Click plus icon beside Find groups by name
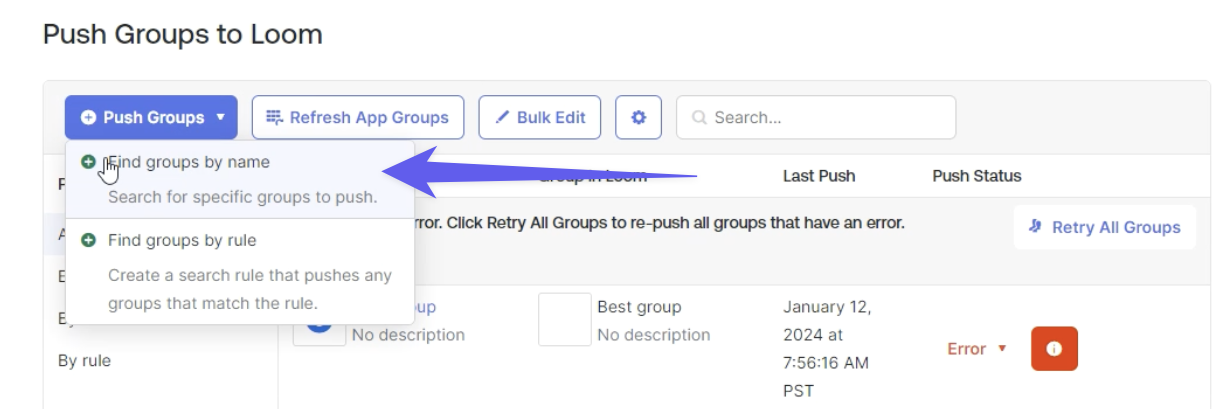 tap(89, 162)
